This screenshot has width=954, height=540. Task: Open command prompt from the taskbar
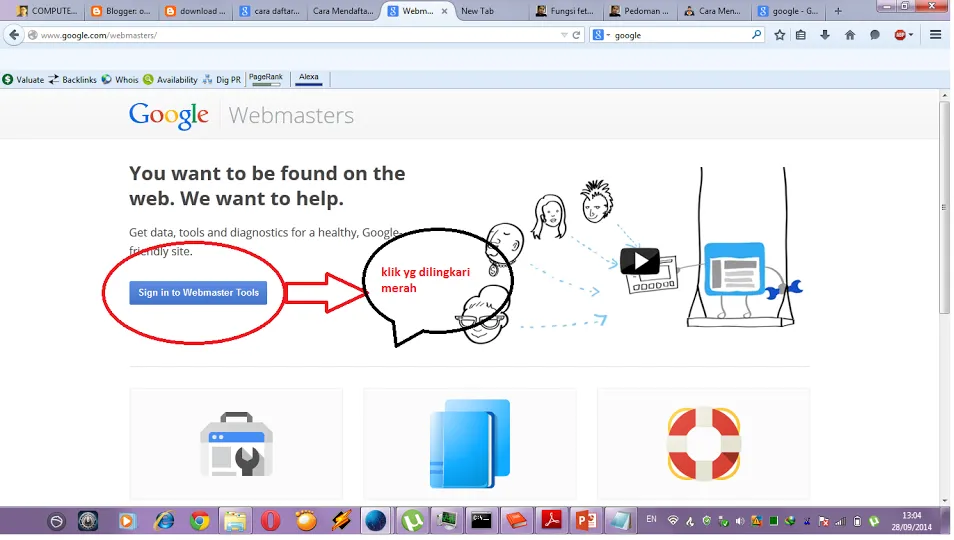coord(481,521)
